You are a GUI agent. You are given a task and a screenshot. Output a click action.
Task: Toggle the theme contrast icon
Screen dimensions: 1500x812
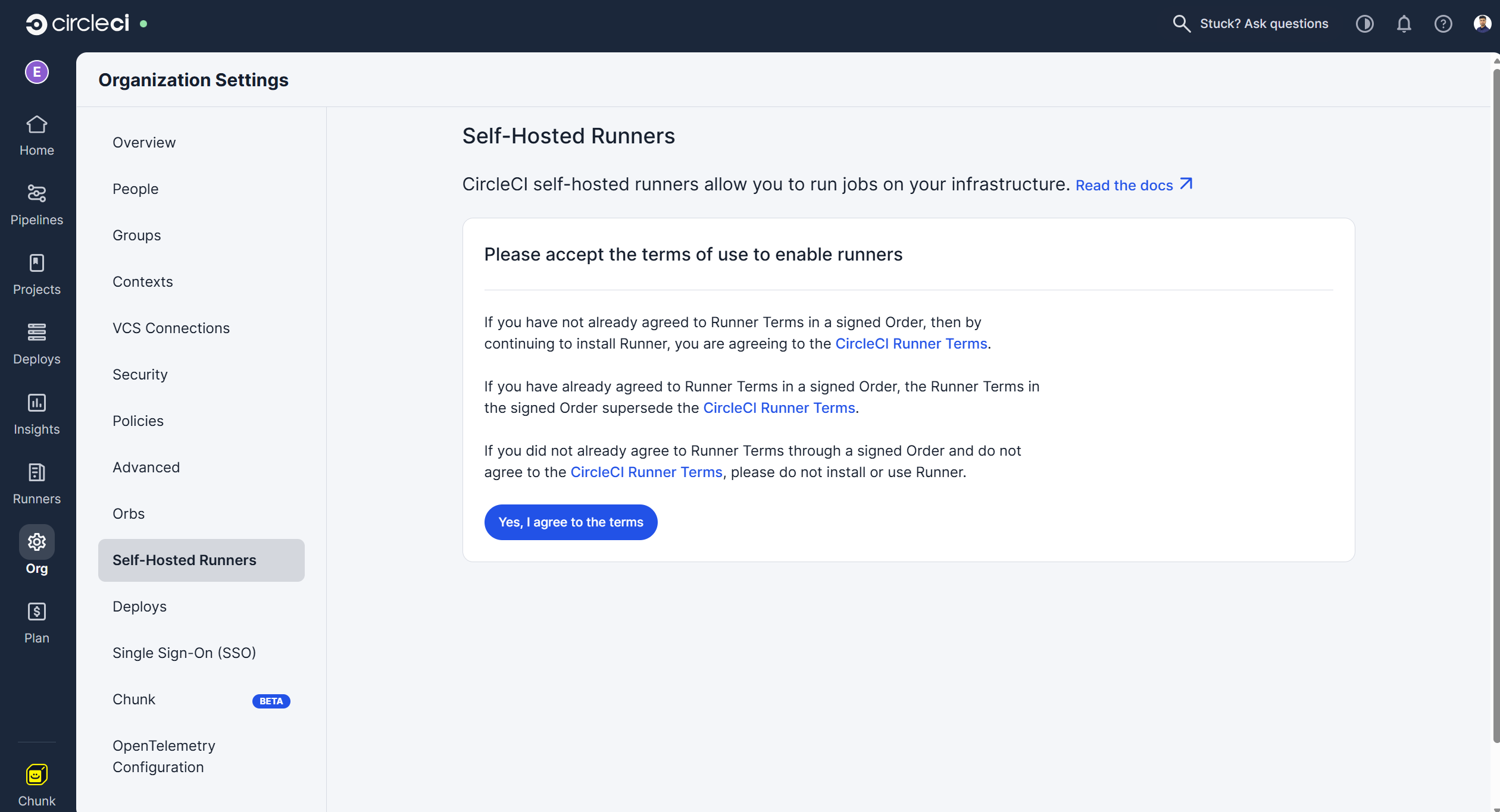1365,24
